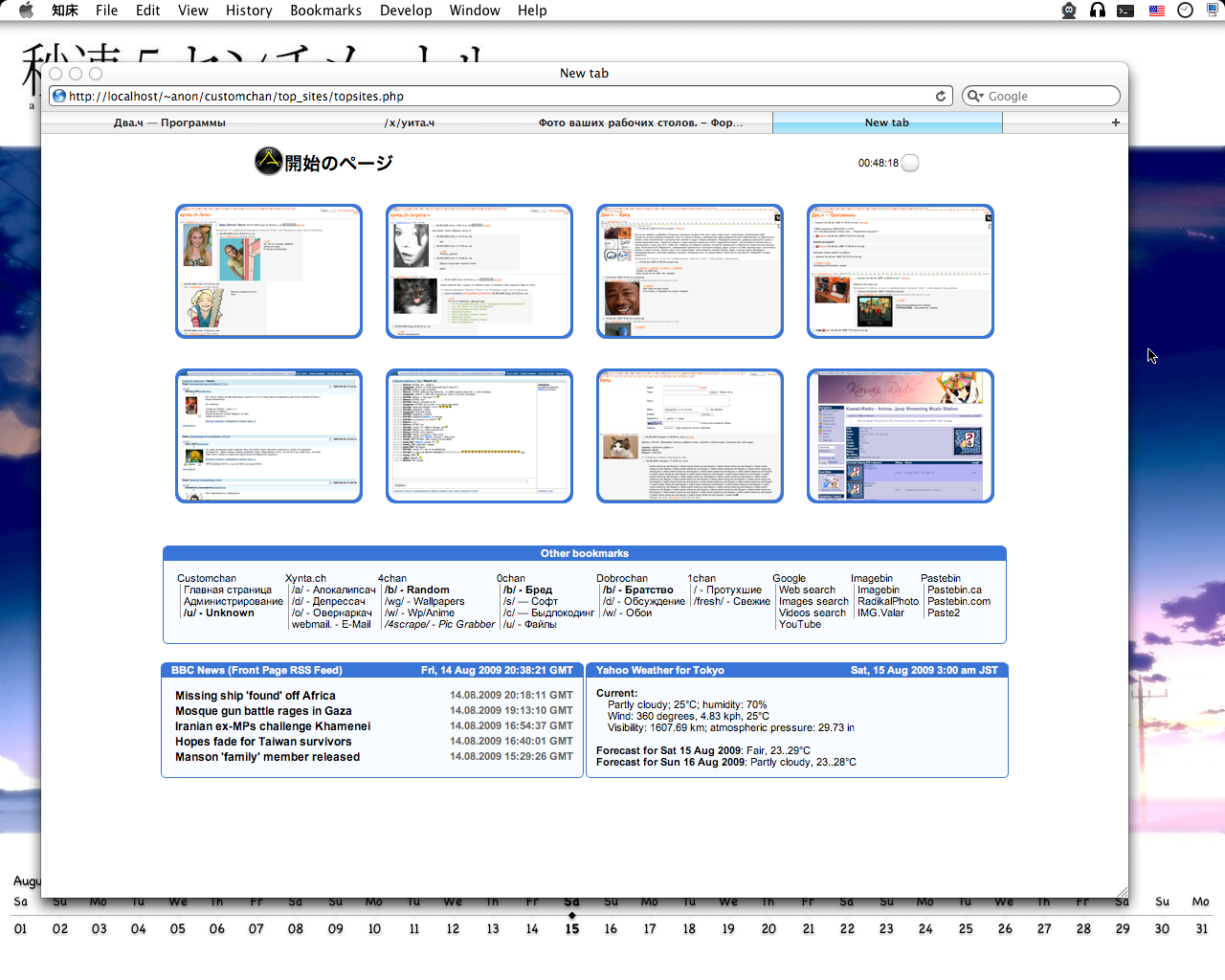Open thumbnail with posting form and cat
This screenshot has height=980, width=1225.
(x=690, y=435)
